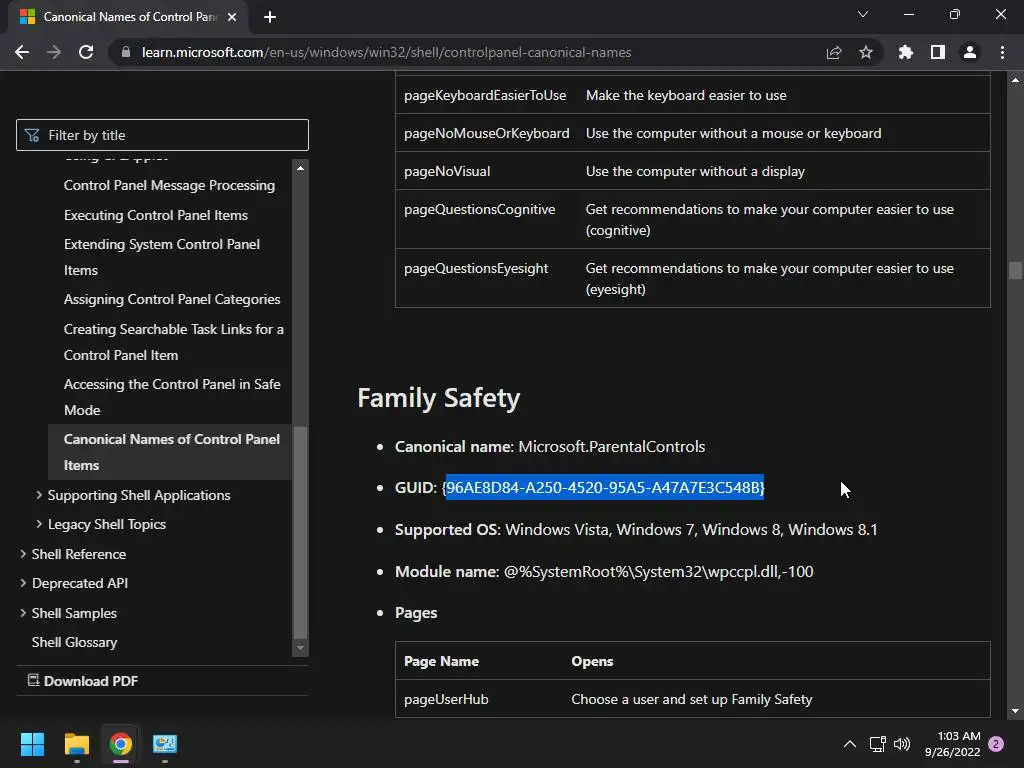1024x768 pixels.
Task: Open Extending System Control Panel Items
Action: (x=161, y=257)
